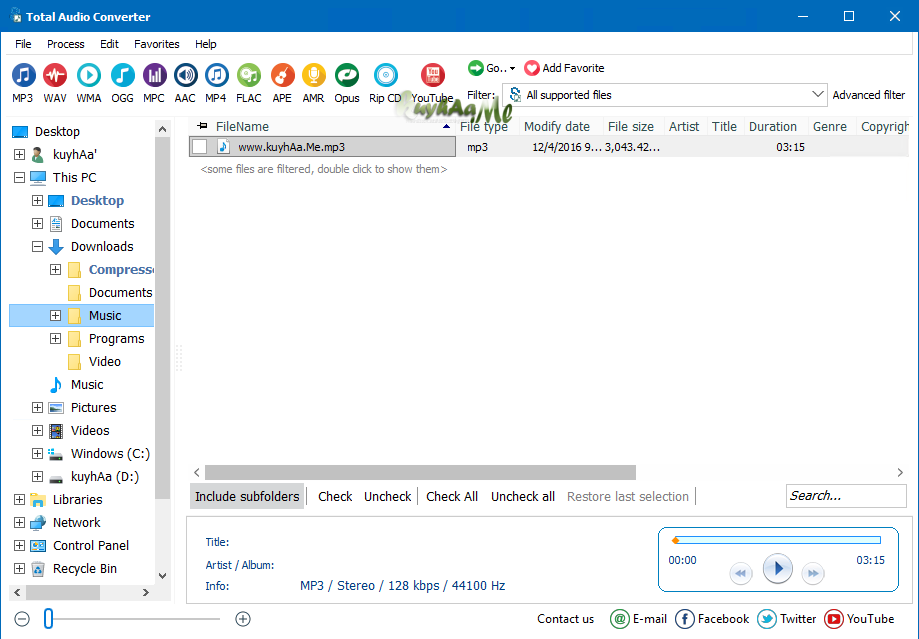919x639 pixels.
Task: Convert to AMR icon
Action: [x=314, y=76]
